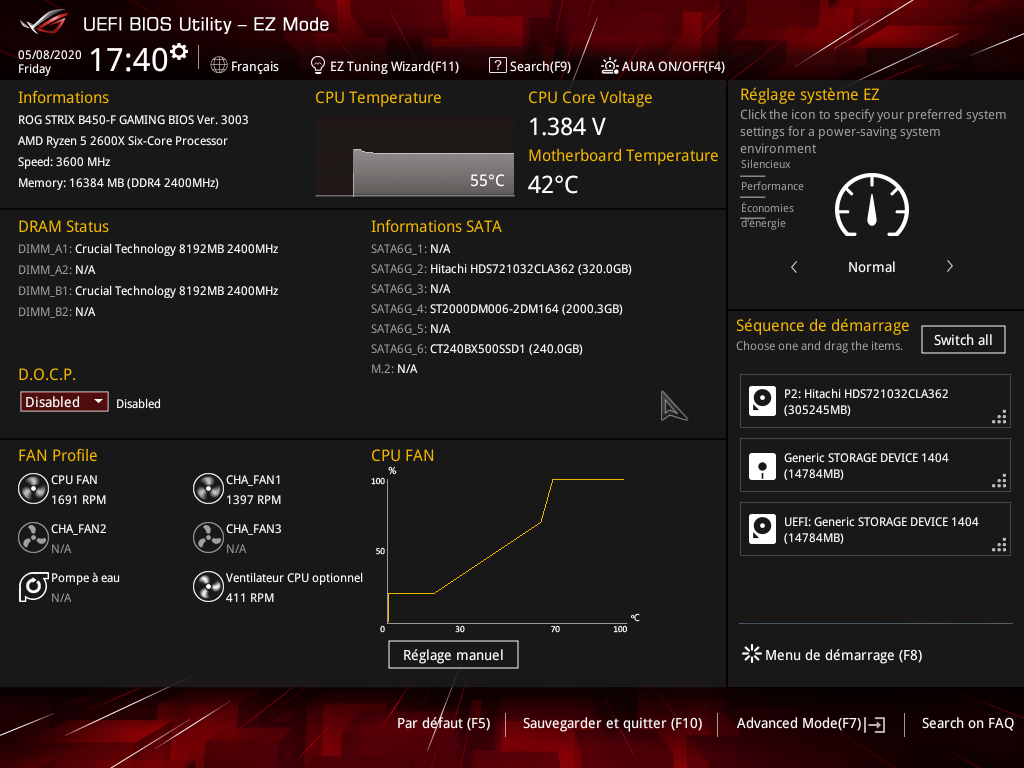
Task: Click the M.2: N/A entry
Action: [394, 369]
